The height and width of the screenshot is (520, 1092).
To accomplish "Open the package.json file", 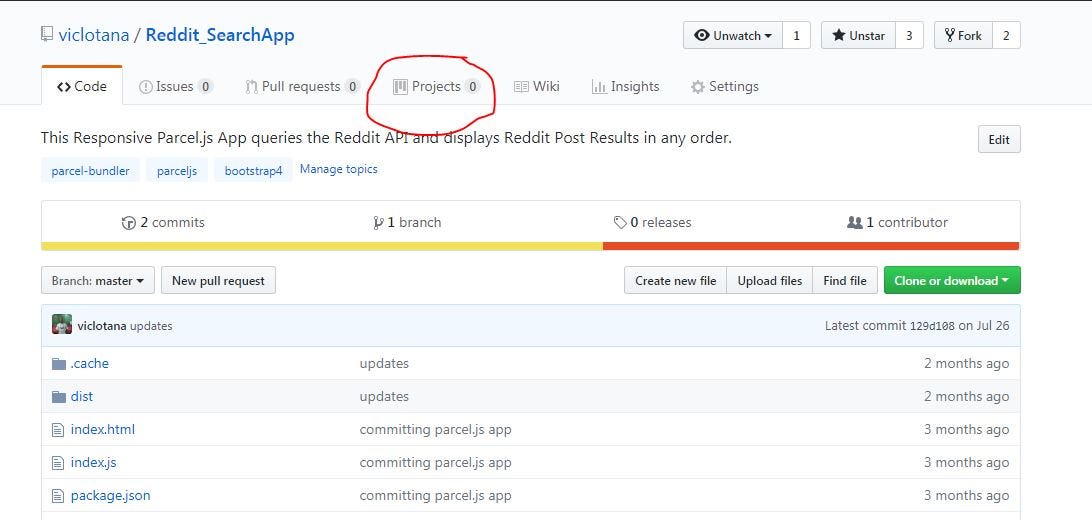I will pos(111,496).
